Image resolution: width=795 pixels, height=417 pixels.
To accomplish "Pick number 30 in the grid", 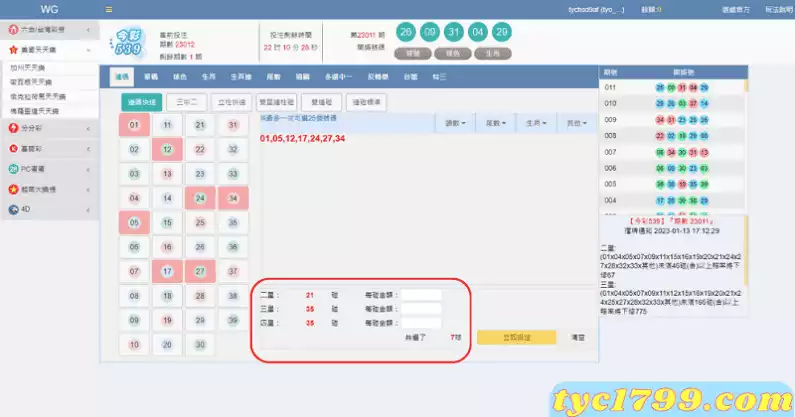I will click(200, 344).
